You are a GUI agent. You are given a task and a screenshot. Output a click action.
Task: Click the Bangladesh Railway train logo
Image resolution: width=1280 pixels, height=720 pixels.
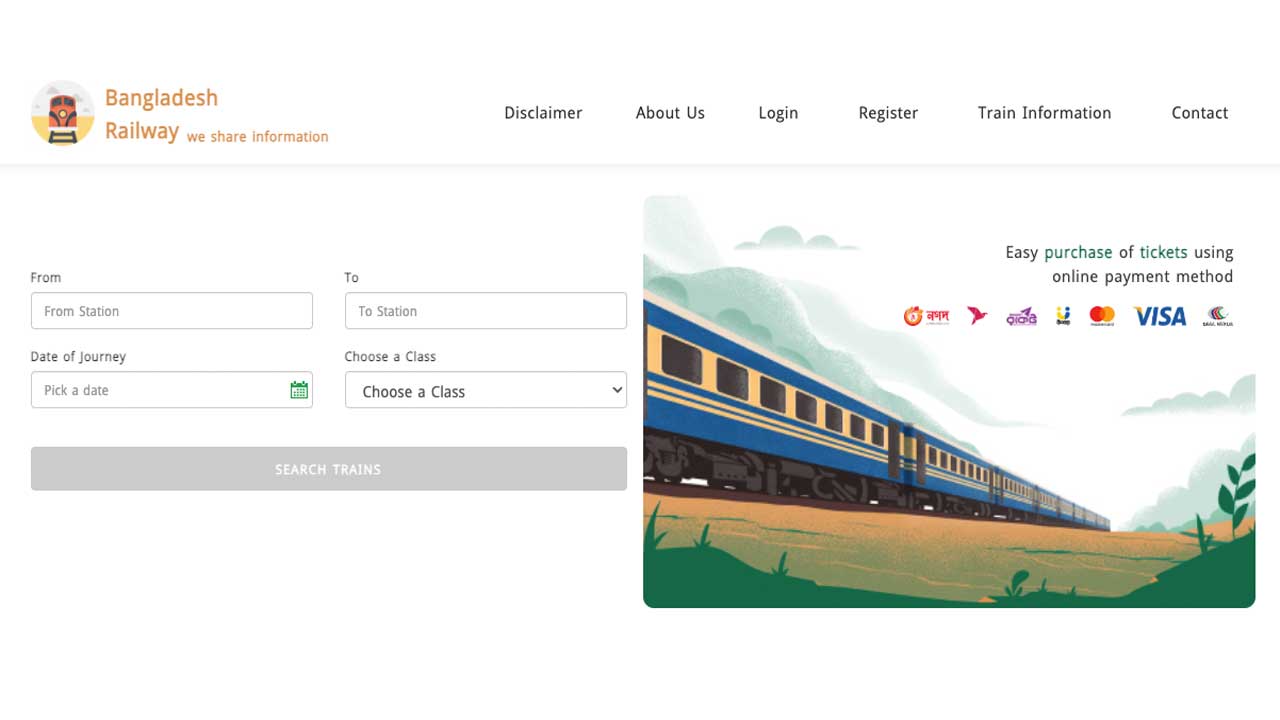pos(62,114)
